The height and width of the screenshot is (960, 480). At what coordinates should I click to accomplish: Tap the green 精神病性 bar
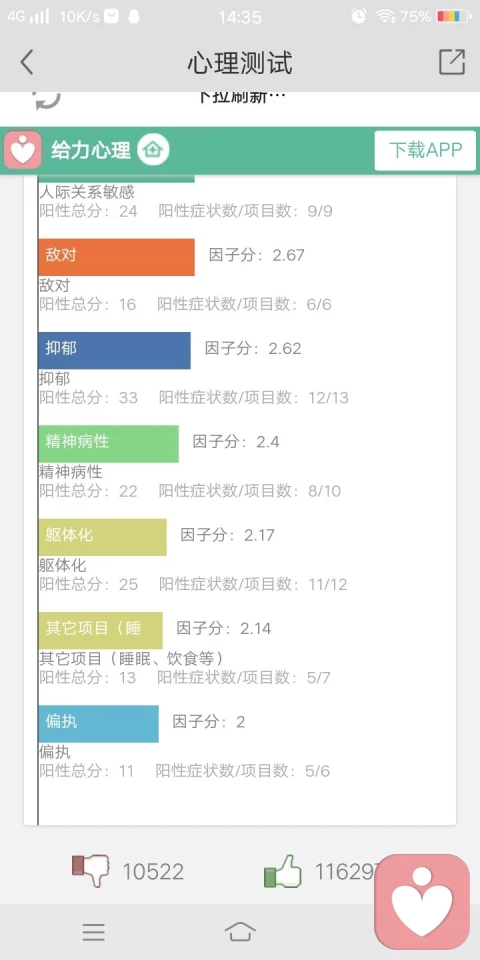108,444
